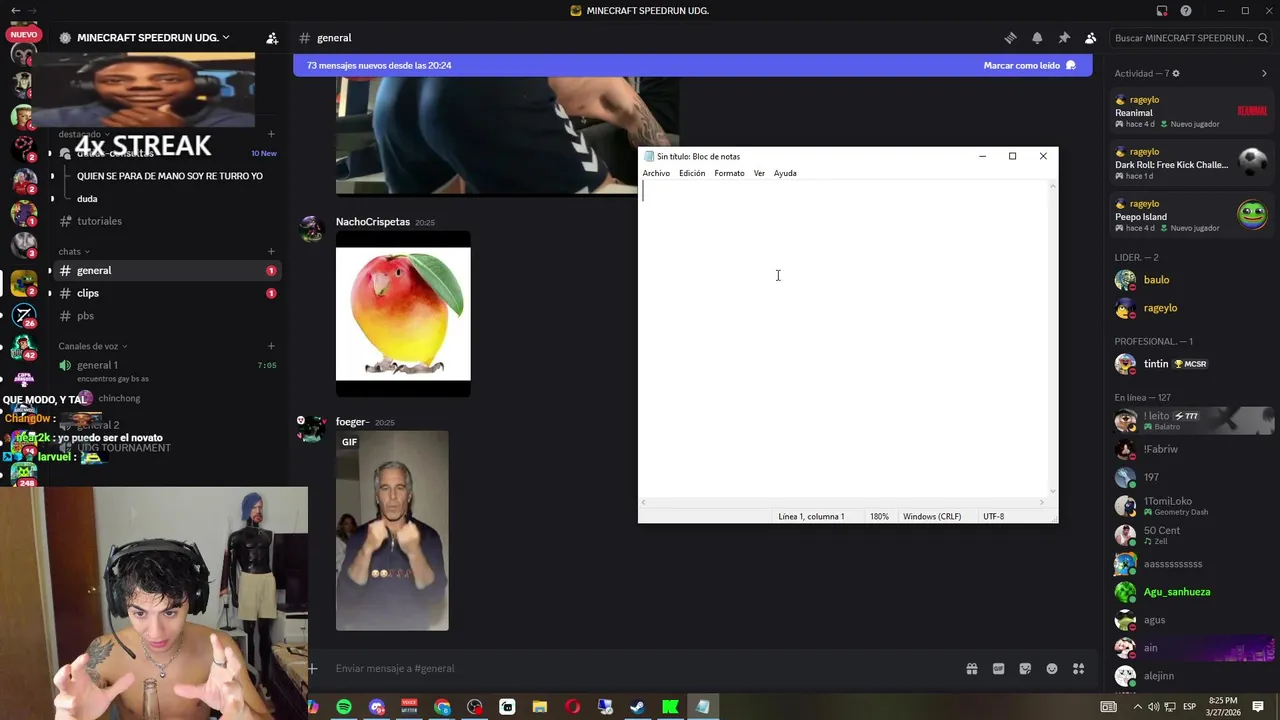
Task: Open the sticker picker icon
Action: tap(1025, 669)
